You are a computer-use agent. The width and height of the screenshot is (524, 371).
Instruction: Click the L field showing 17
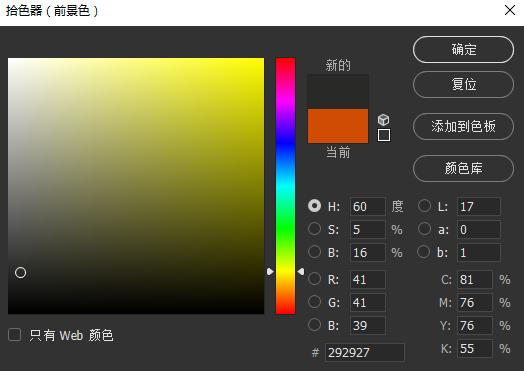[479, 206]
